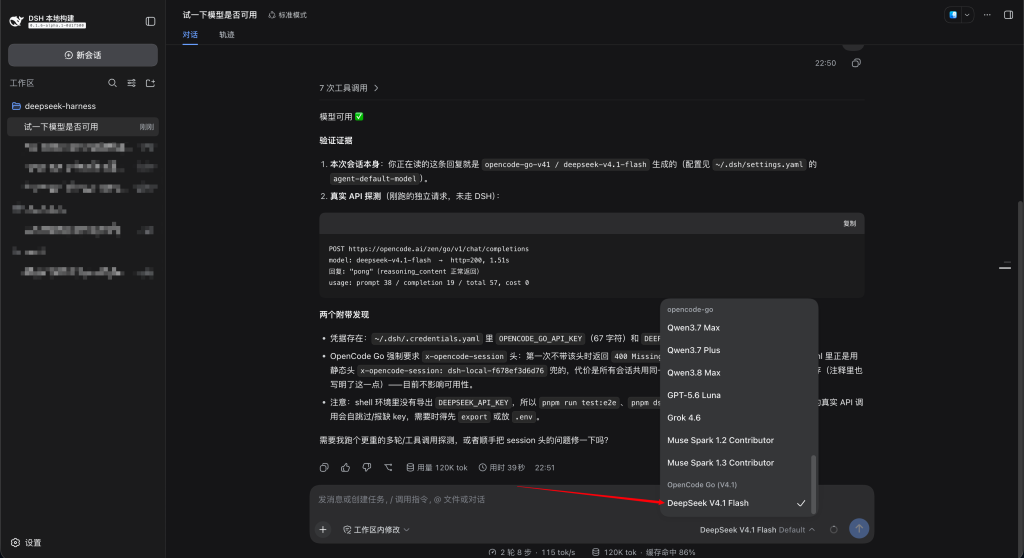Open workspace search icon
The height and width of the screenshot is (558, 1024).
tap(112, 83)
